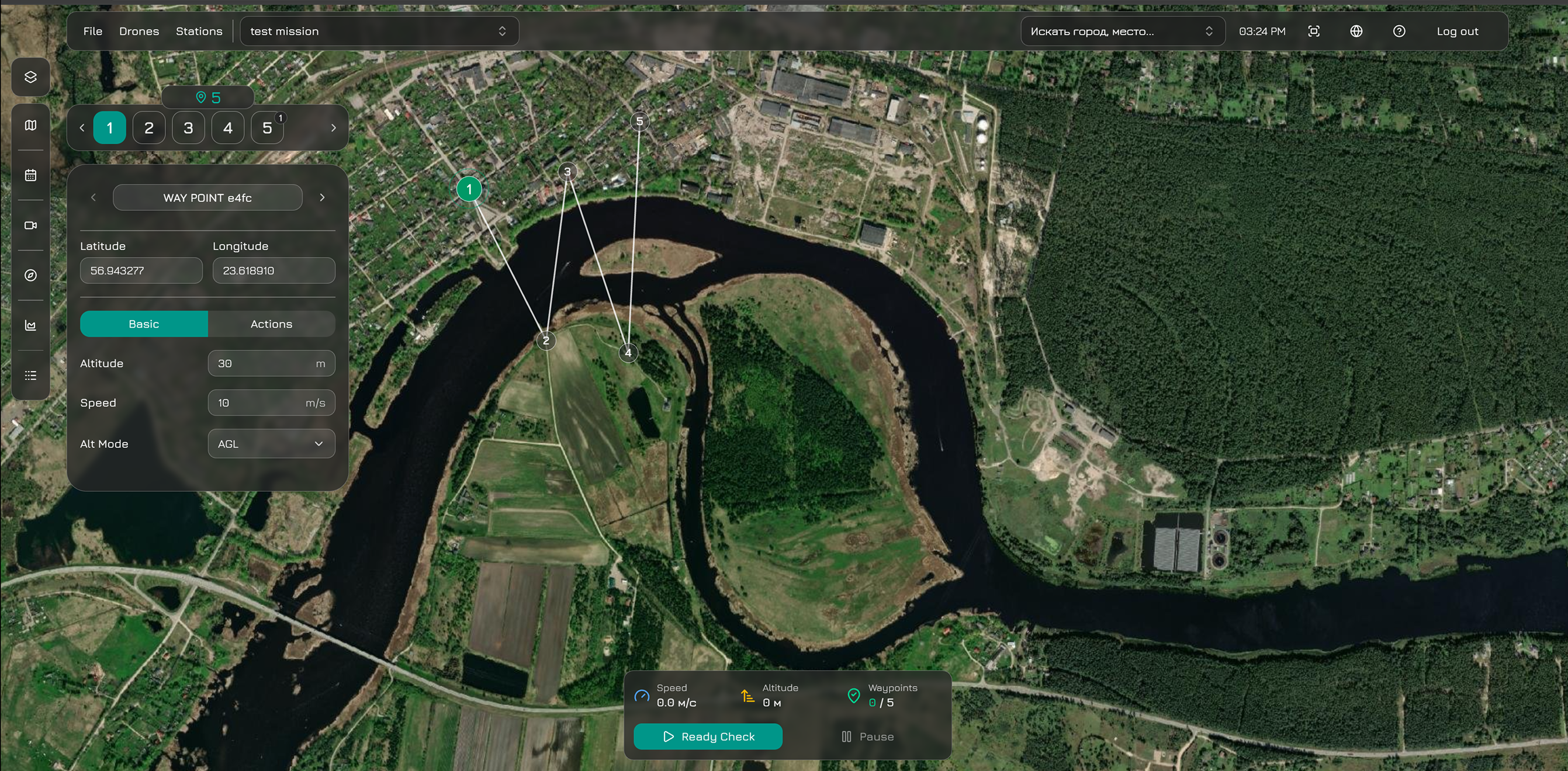Open the Alt Mode AGL dropdown
Viewport: 1568px width, 771px height.
pyautogui.click(x=272, y=443)
